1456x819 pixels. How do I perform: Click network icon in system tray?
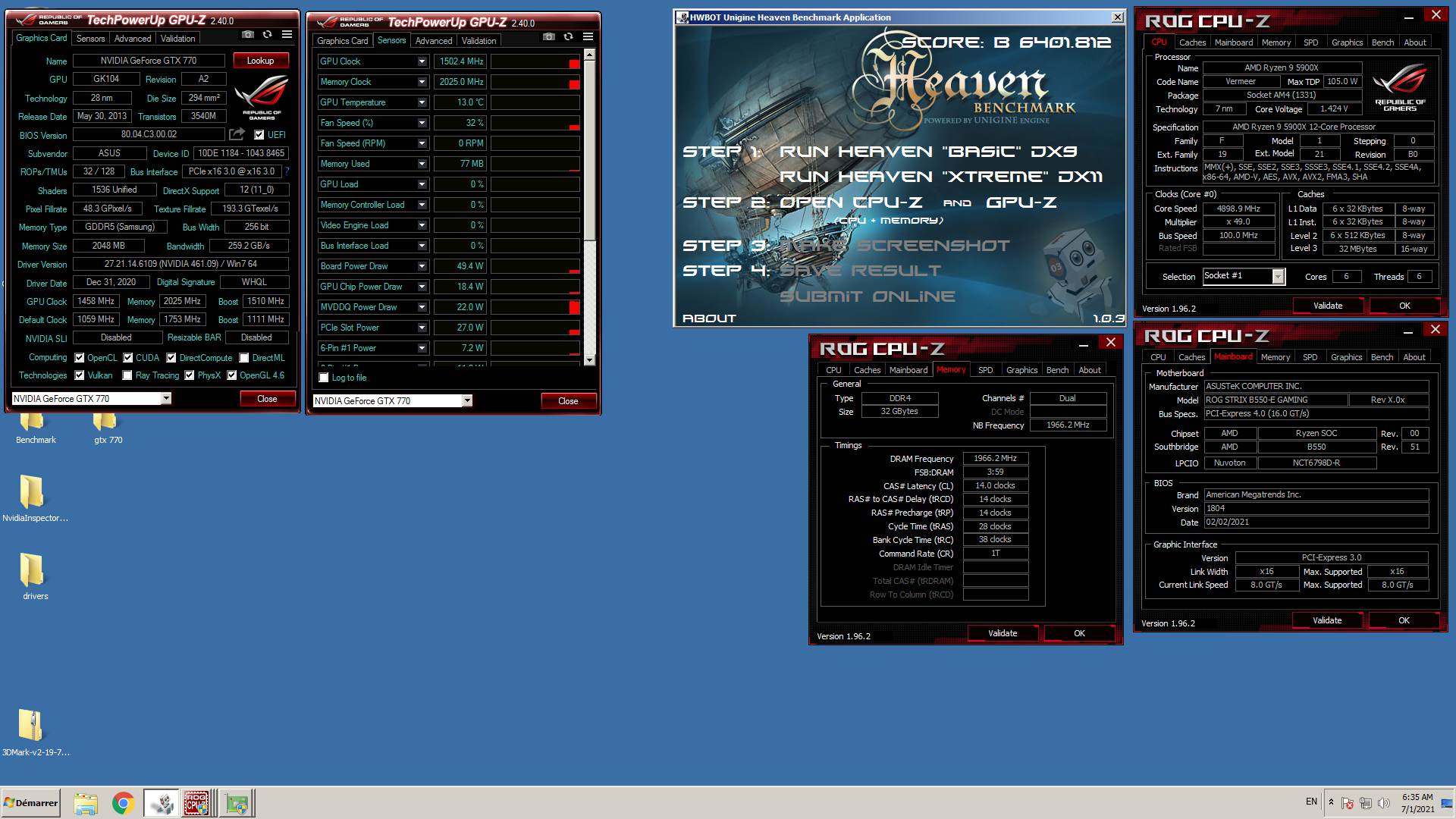pos(1365,802)
